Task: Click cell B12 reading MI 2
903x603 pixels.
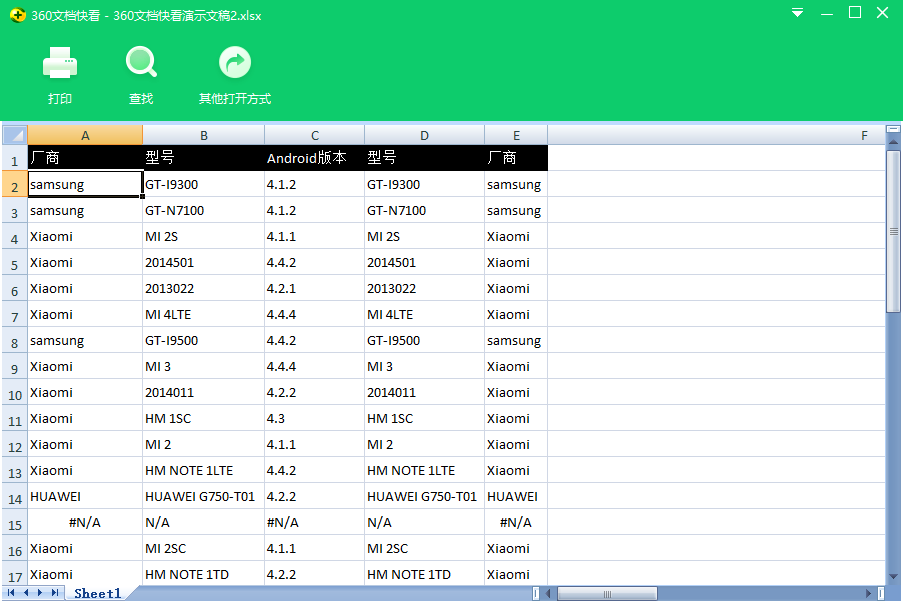Action: 203,444
